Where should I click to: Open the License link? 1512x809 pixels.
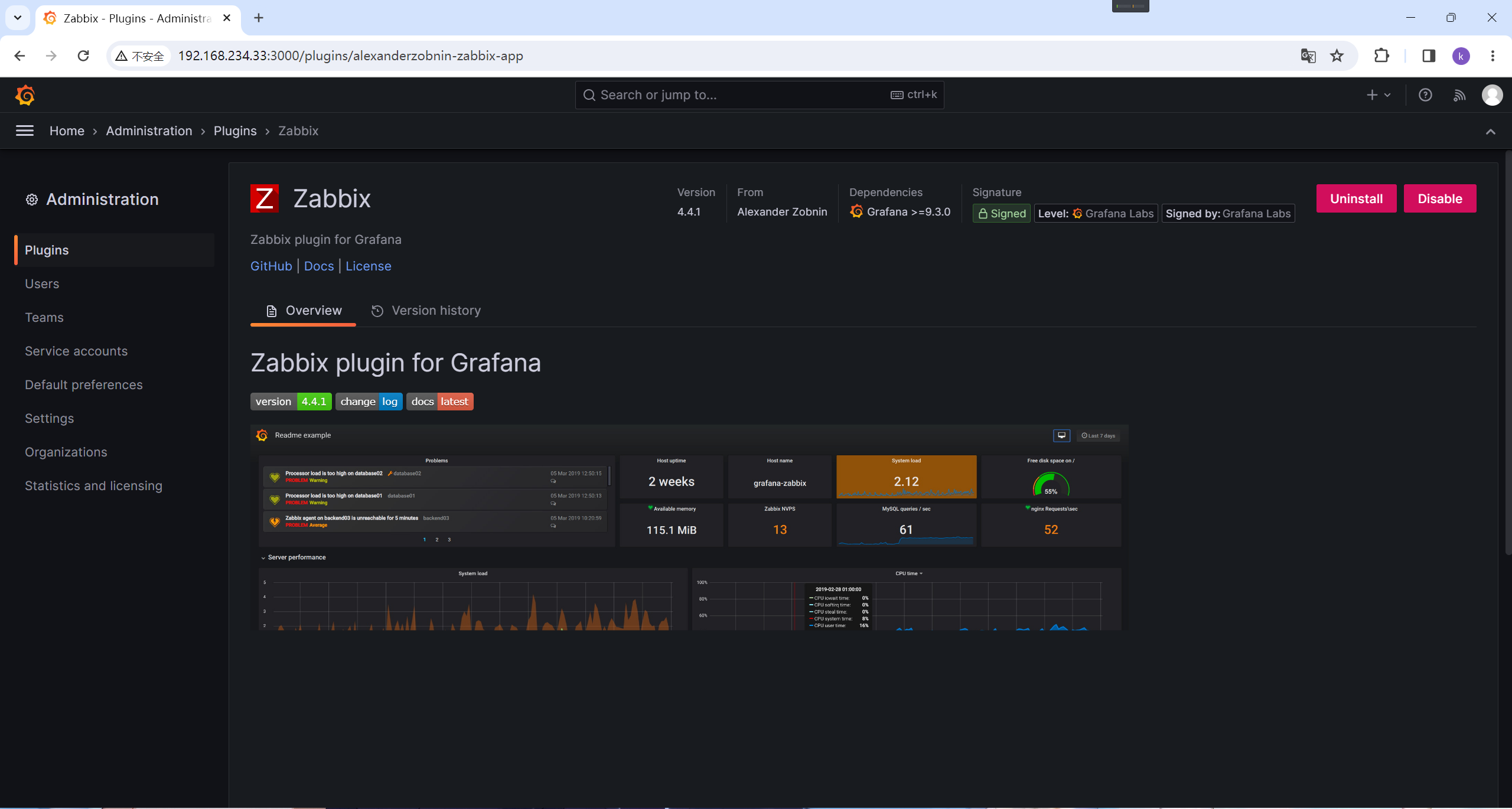369,266
